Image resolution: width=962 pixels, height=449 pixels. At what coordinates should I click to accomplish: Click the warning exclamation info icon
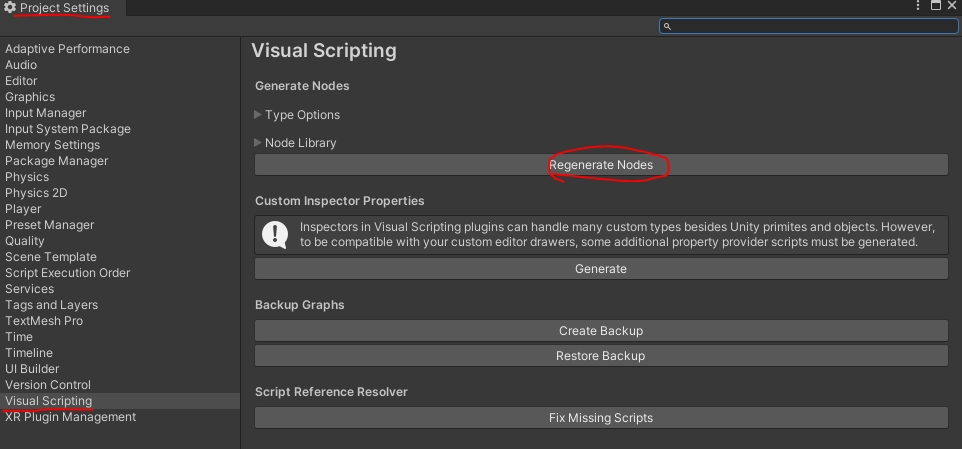(x=274, y=235)
